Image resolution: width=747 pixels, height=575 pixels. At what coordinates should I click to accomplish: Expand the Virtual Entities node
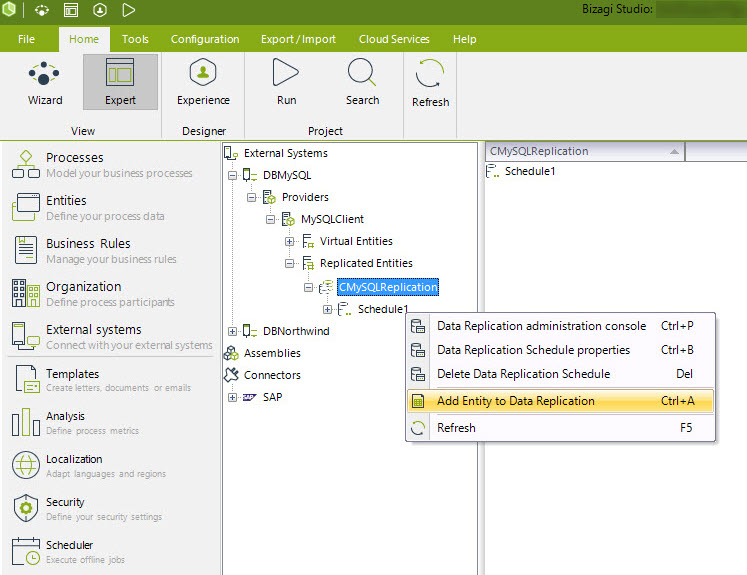click(289, 242)
